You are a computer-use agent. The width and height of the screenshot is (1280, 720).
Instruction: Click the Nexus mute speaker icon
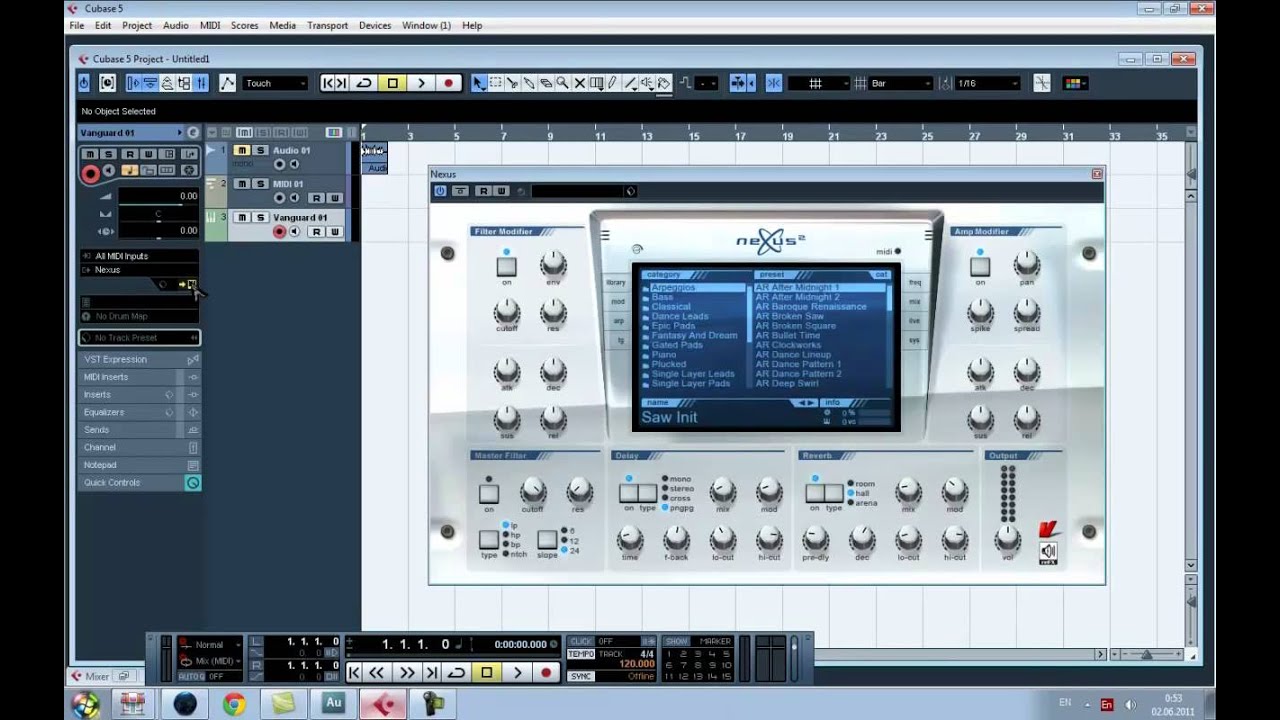(x=1048, y=551)
